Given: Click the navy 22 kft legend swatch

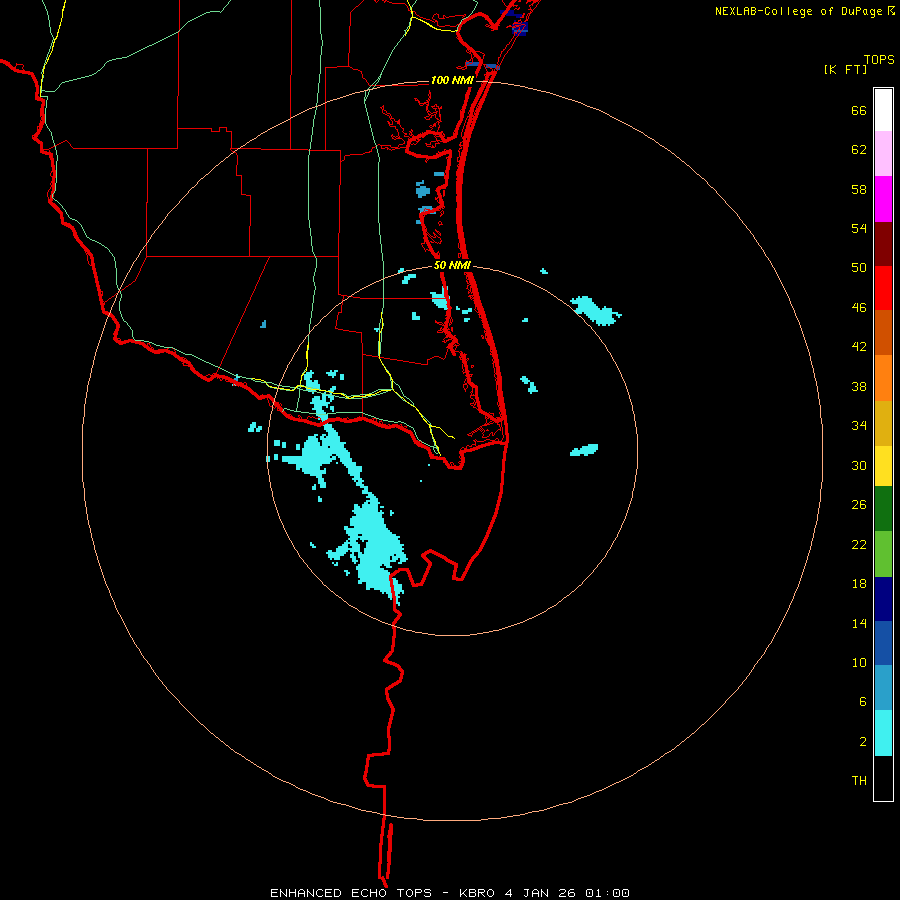Looking at the screenshot, I should [883, 599].
